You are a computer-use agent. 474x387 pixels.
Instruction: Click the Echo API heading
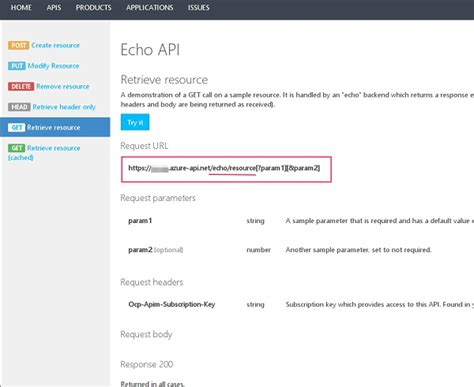click(150, 50)
